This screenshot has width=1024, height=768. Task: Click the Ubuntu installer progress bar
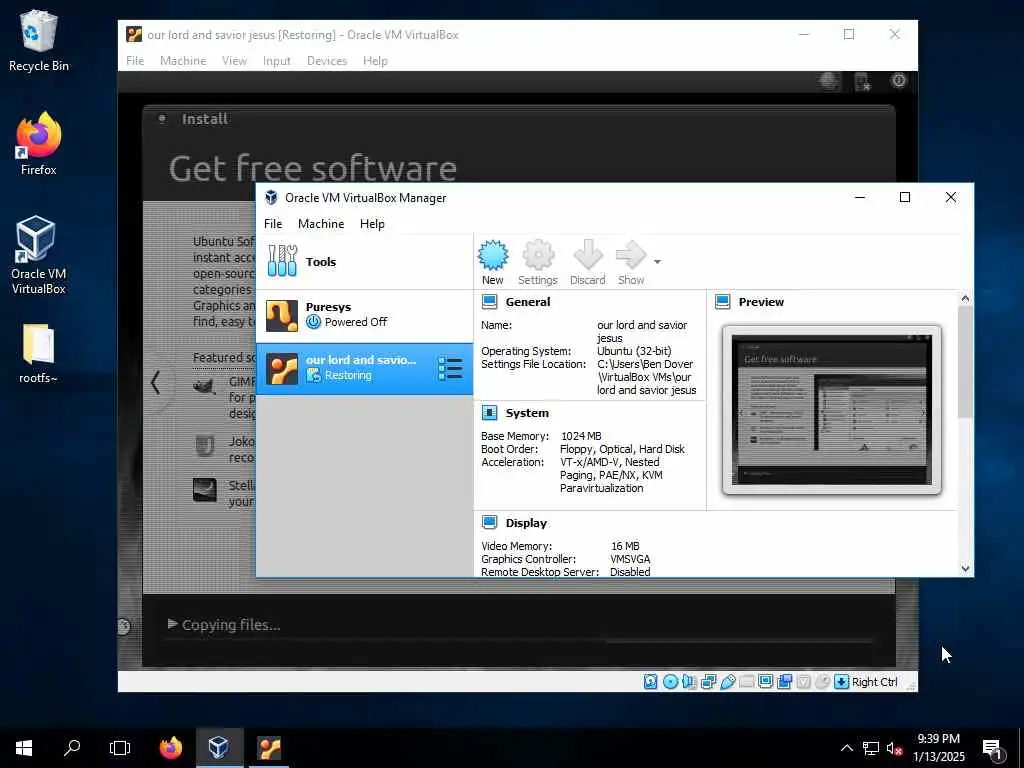click(x=518, y=641)
